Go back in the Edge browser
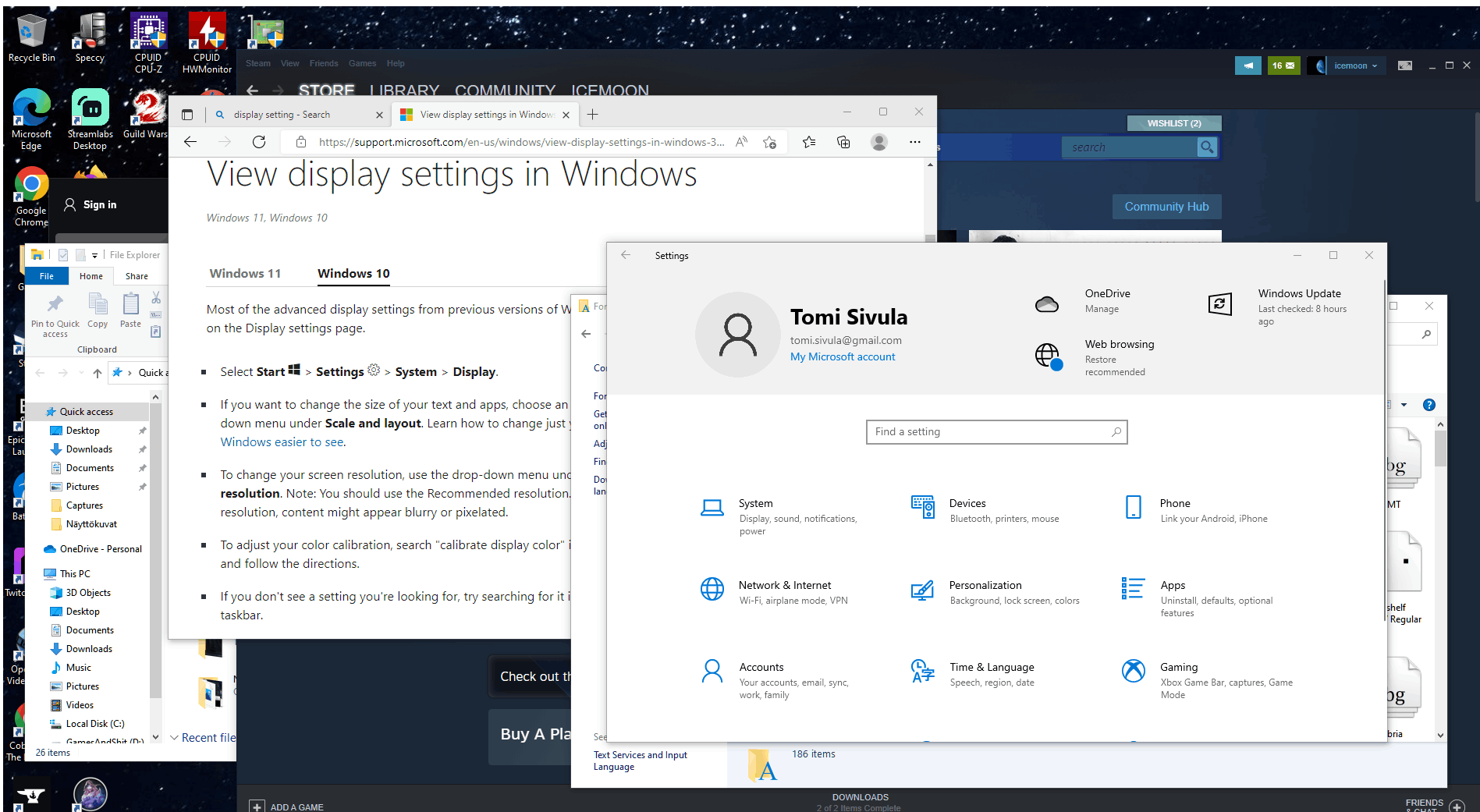Screen dimensions: 1480x812 (190, 142)
